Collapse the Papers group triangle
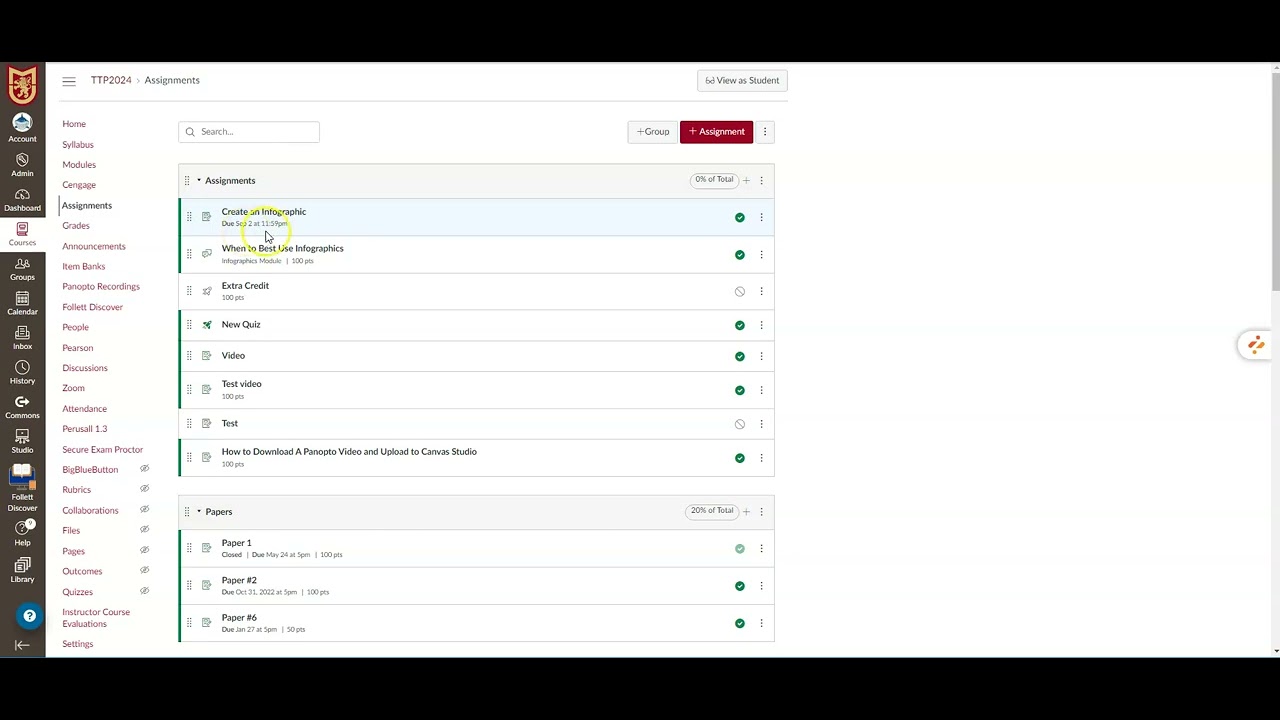1280x720 pixels. [198, 512]
